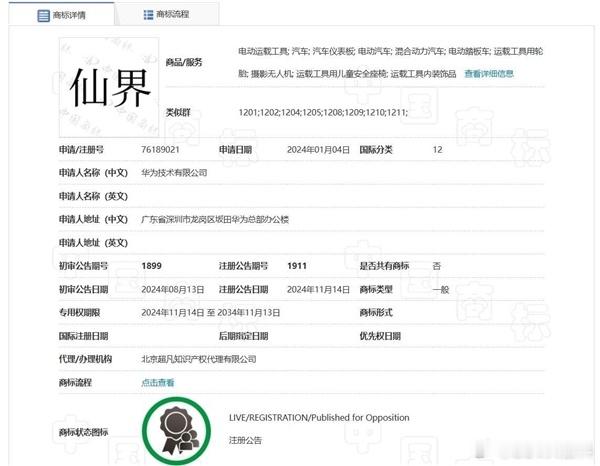Viewport: 600px width, 466px height.
Task: Select applicant name 华为技术有限公司
Action: coord(174,173)
